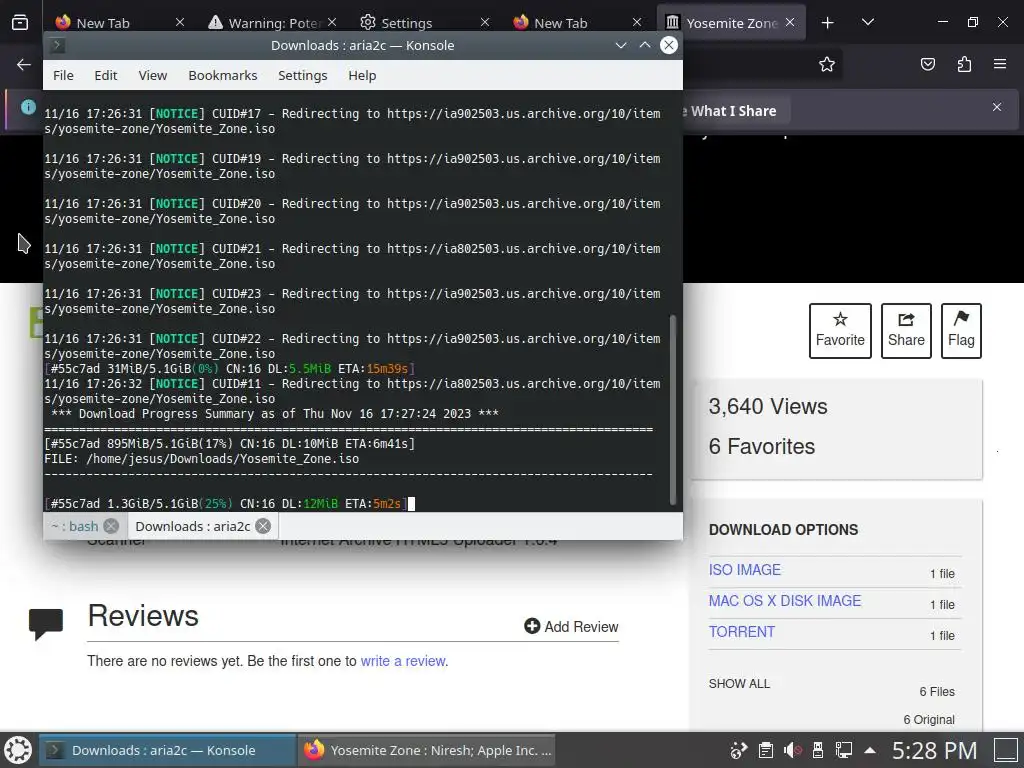Click the show desktop button in panel
Image resolution: width=1024 pixels, height=768 pixels.
pyautogui.click(x=1006, y=750)
